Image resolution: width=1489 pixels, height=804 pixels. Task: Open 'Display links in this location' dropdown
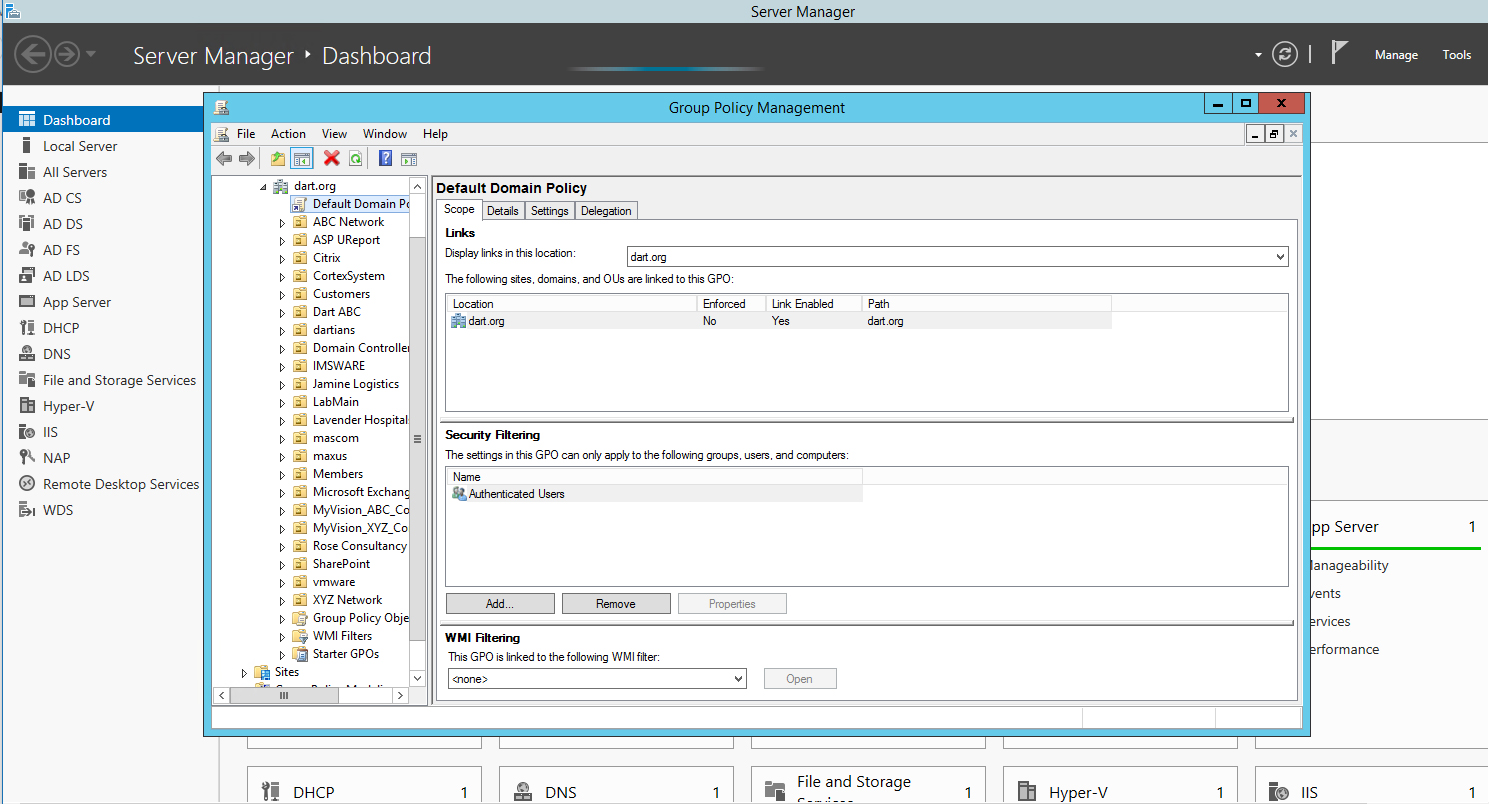tap(1281, 258)
